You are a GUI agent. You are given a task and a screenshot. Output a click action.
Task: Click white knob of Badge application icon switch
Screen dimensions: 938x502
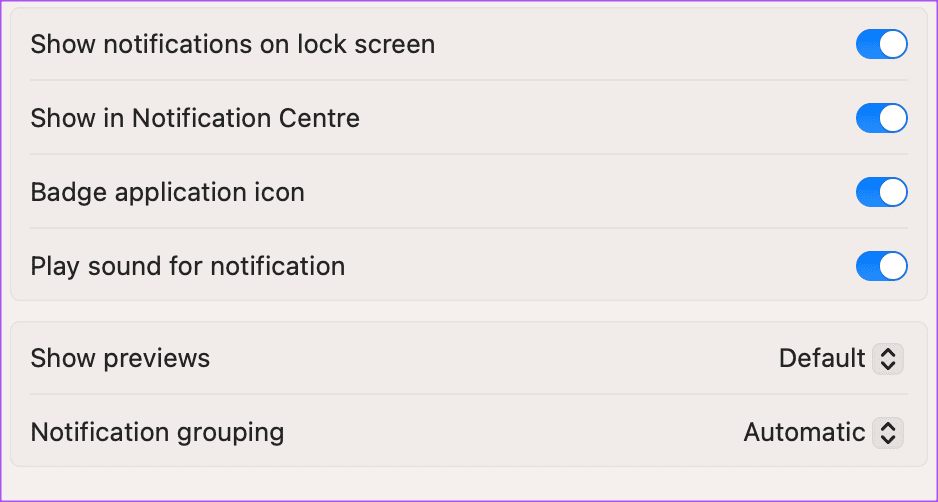[x=893, y=192]
